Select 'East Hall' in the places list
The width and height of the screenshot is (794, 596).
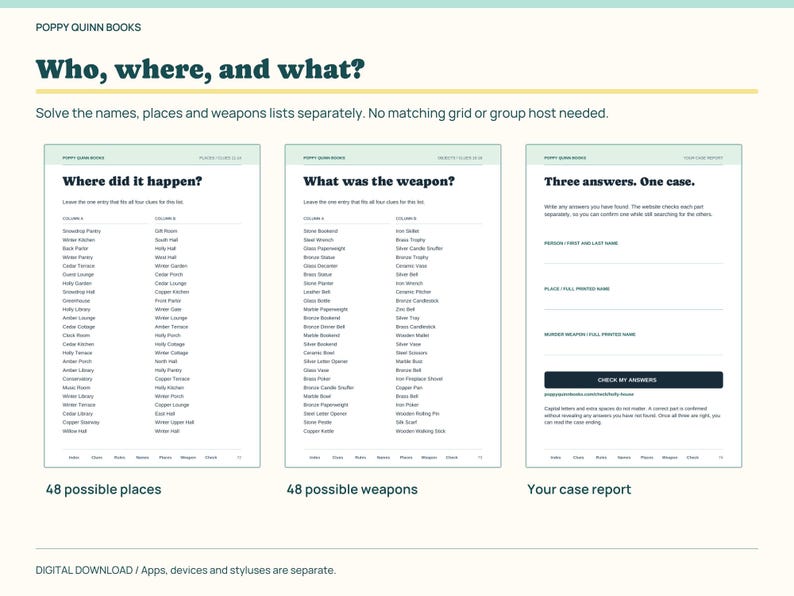pyautogui.click(x=165, y=414)
